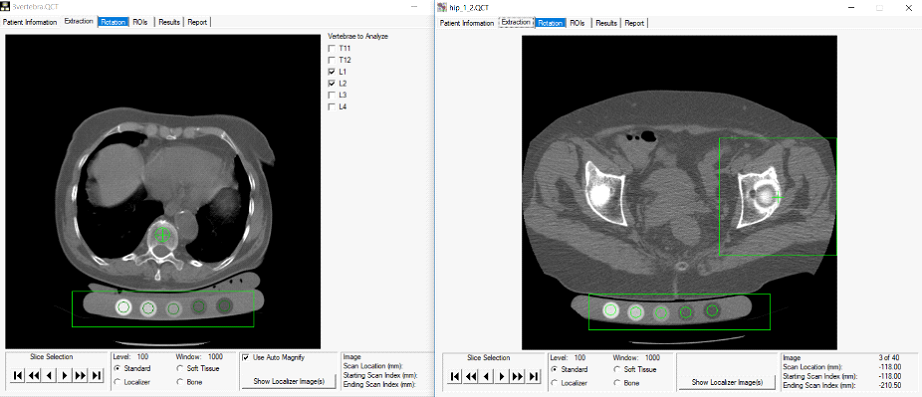Enable the T12 vertebra checkbox
This screenshot has height=397, width=922.
click(x=332, y=60)
